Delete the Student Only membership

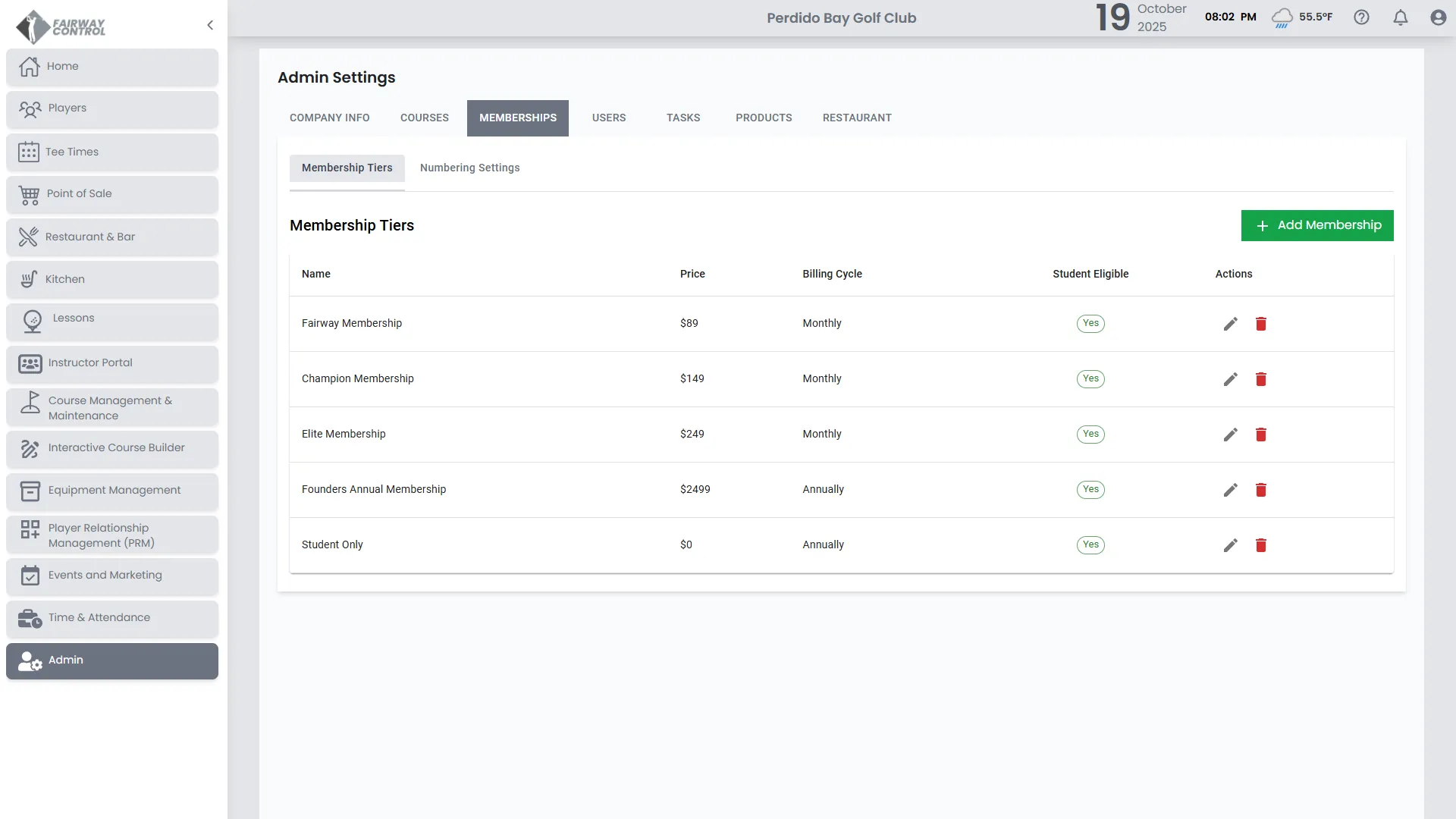click(1260, 545)
